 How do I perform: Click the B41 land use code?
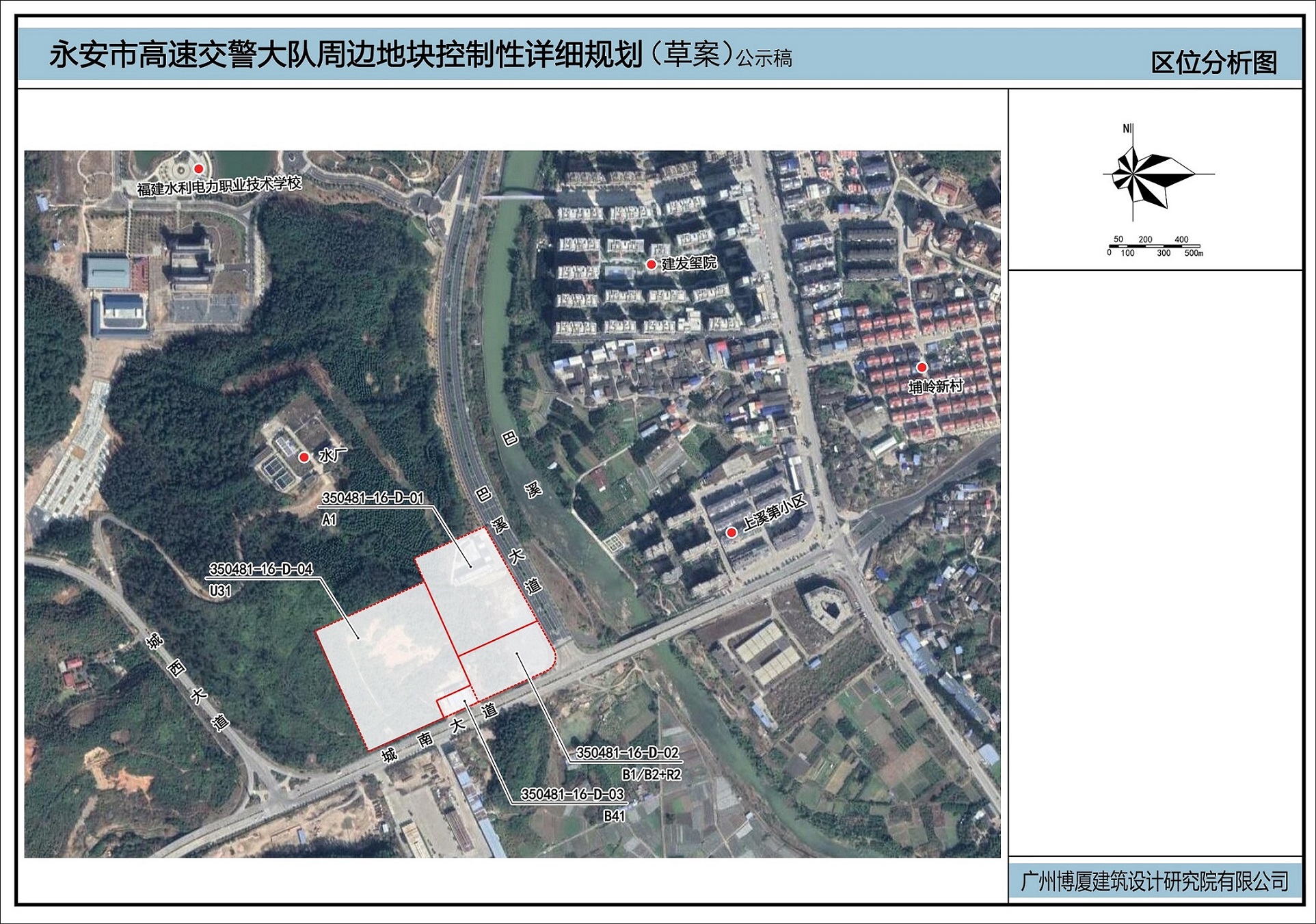click(614, 816)
